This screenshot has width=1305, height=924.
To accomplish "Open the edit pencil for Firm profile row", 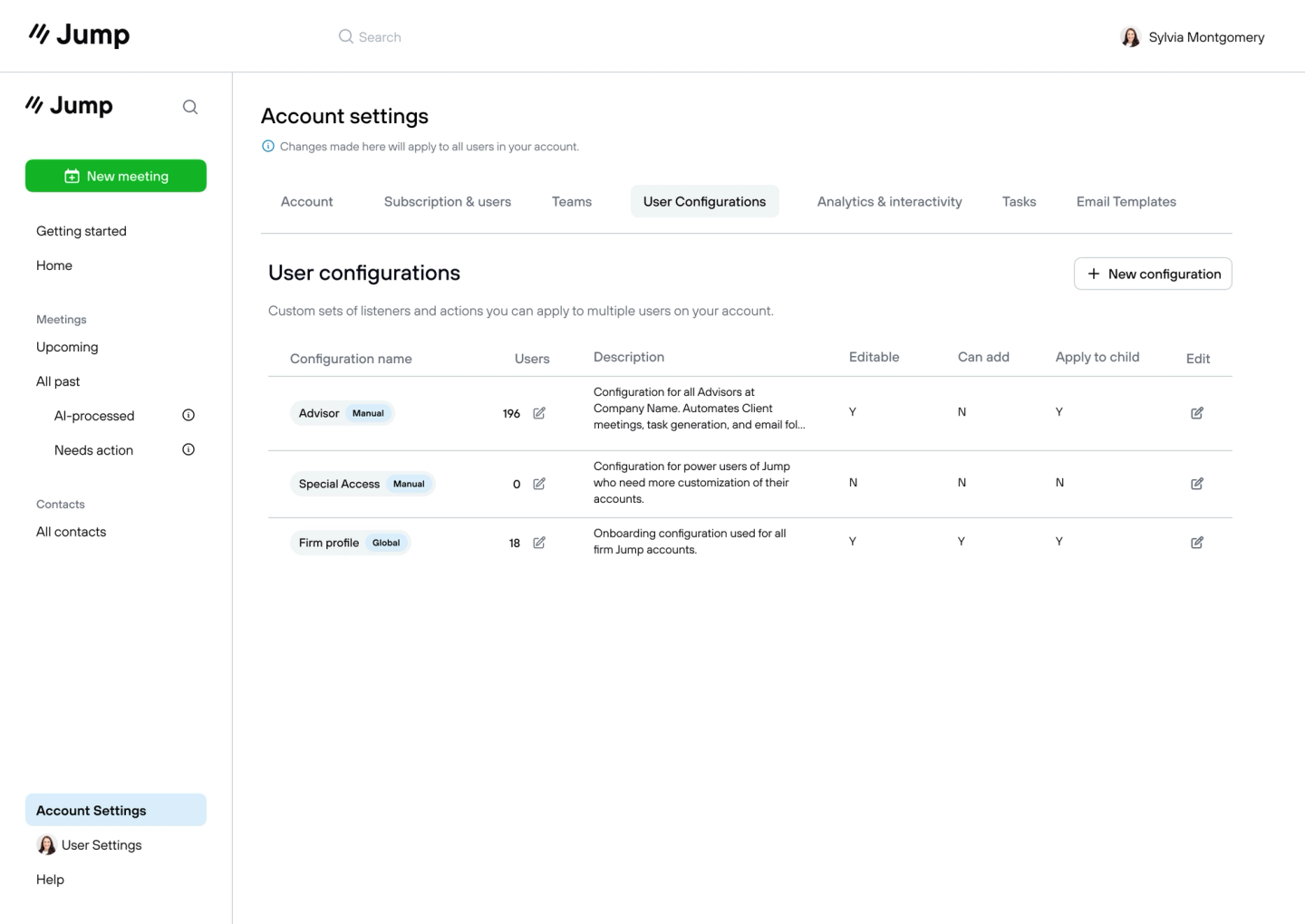I will point(538,543).
